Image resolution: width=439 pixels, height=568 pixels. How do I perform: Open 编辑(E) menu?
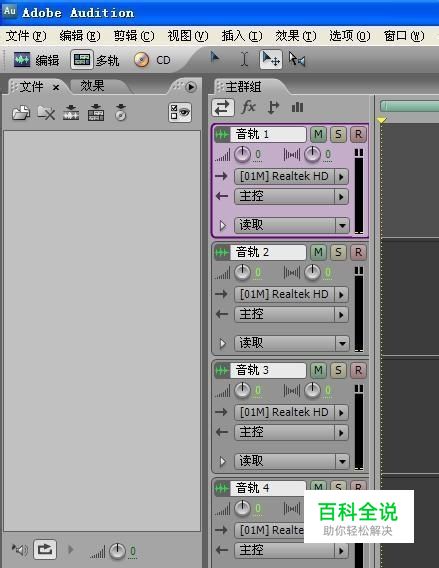point(80,36)
